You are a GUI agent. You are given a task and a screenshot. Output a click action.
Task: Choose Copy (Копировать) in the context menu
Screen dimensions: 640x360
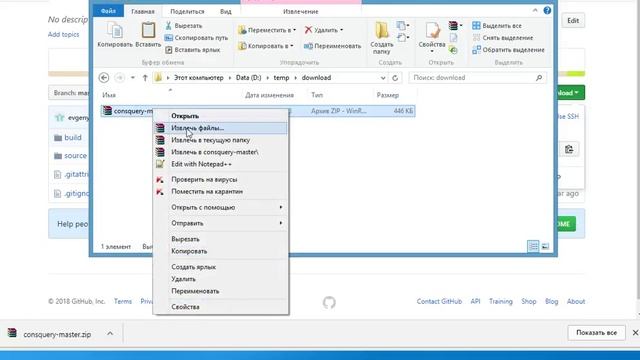click(x=220, y=251)
